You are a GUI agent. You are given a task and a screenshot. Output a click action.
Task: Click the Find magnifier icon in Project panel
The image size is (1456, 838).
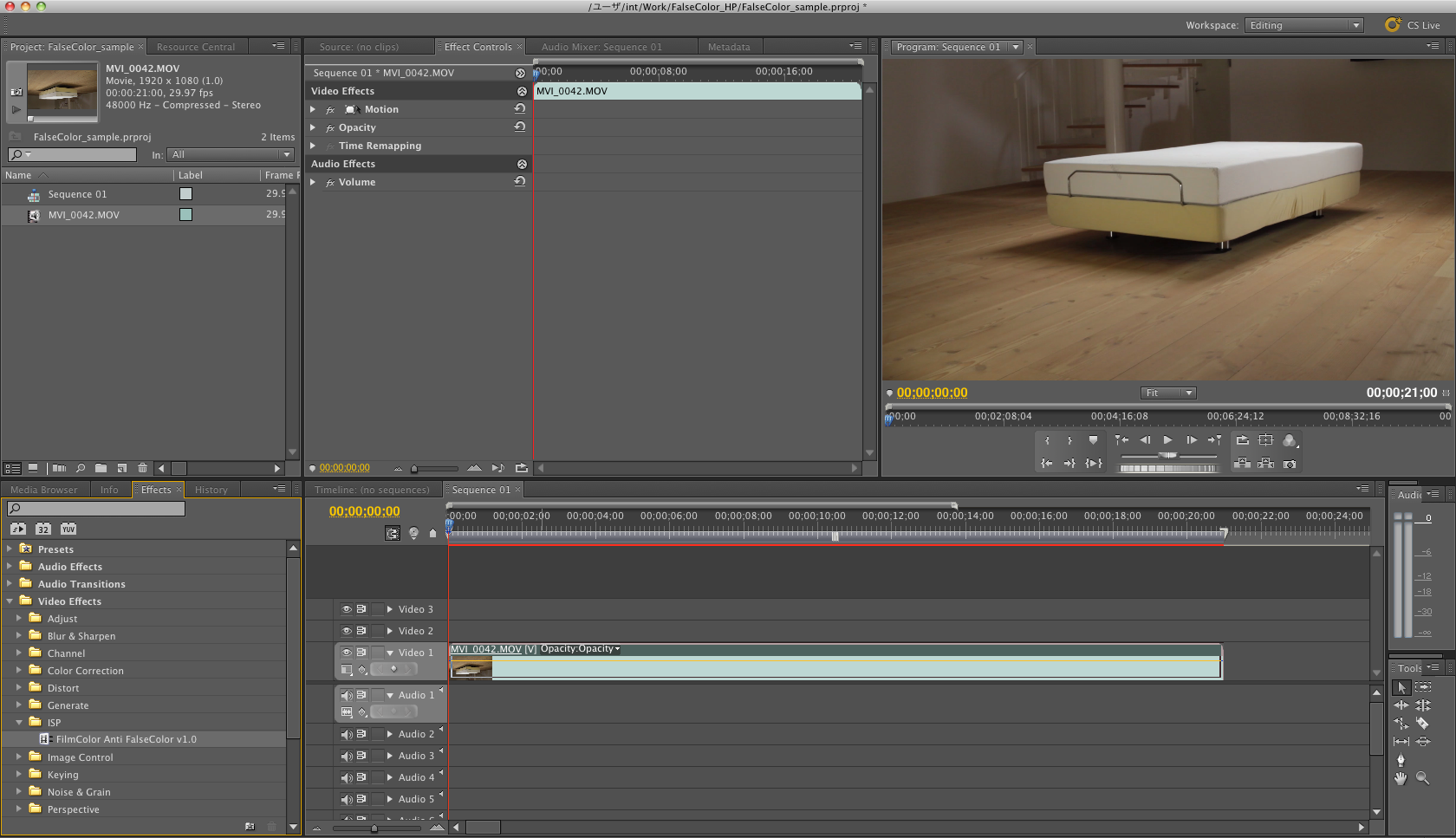pyautogui.click(x=81, y=468)
